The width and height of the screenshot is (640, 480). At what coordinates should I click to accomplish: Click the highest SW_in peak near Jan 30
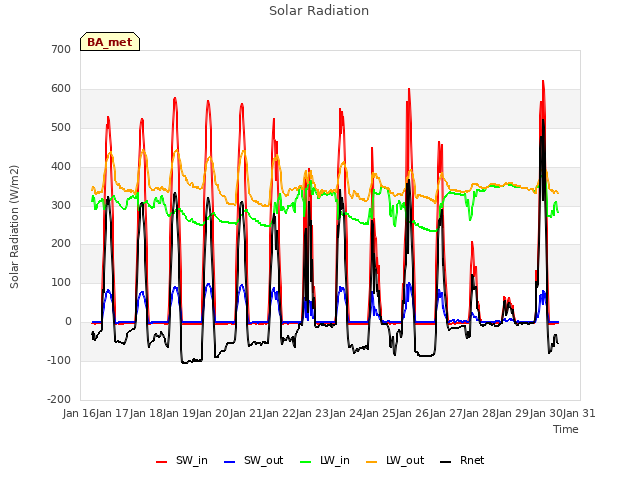(543, 81)
